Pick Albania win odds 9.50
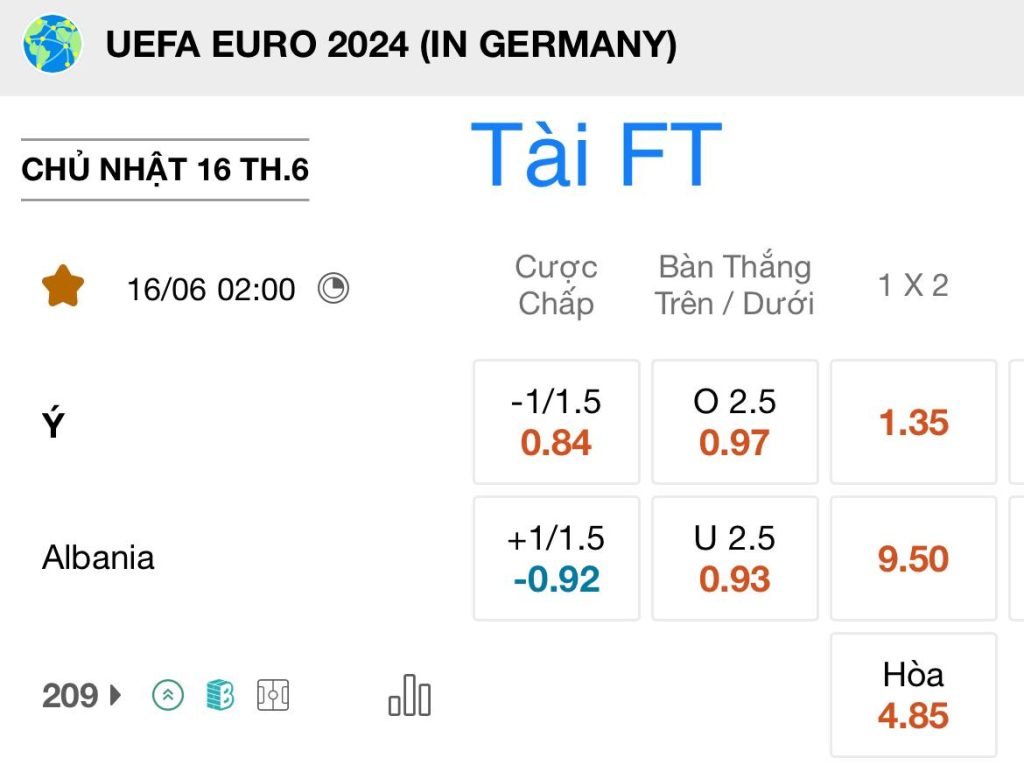This screenshot has width=1024, height=765. click(914, 559)
